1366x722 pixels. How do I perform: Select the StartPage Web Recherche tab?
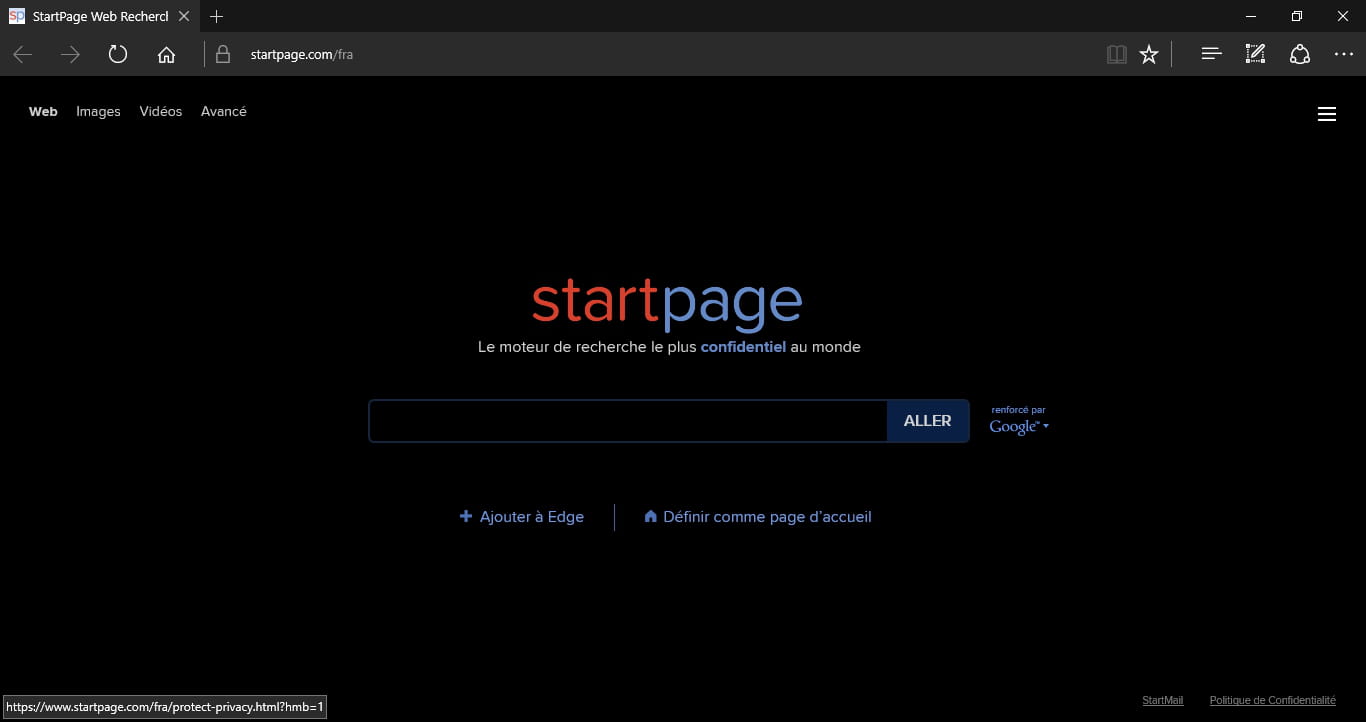click(99, 16)
